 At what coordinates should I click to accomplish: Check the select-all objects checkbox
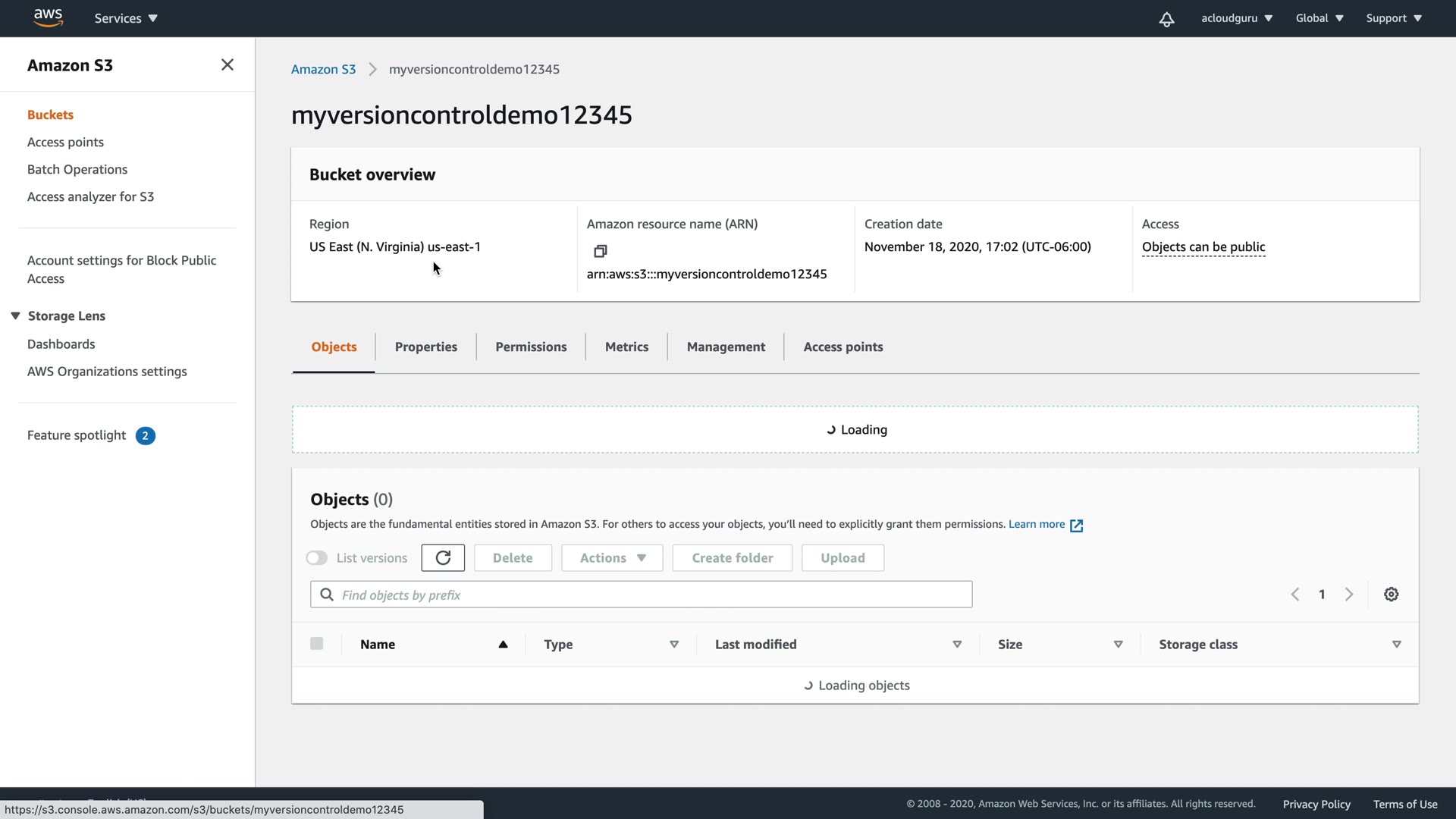click(317, 644)
